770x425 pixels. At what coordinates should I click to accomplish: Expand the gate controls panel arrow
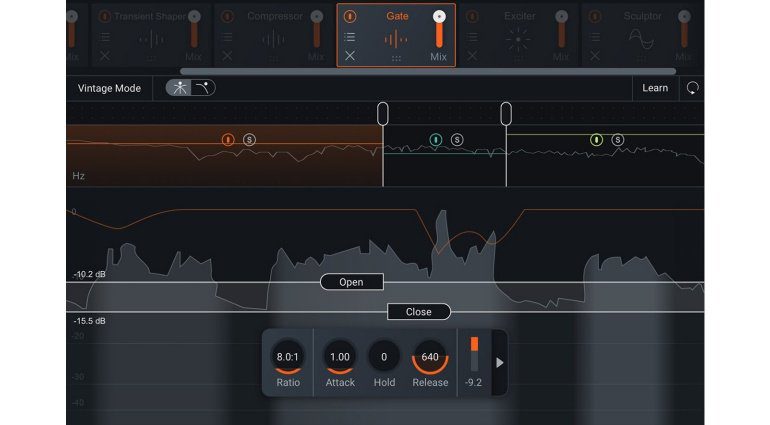500,362
